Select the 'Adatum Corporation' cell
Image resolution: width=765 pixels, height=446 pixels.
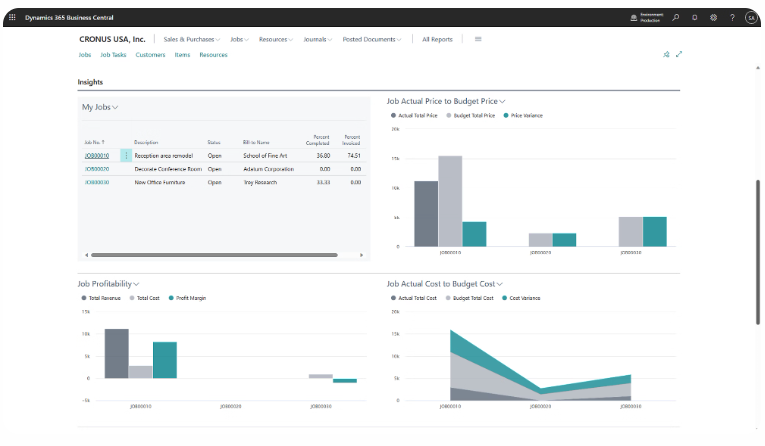tap(268, 169)
